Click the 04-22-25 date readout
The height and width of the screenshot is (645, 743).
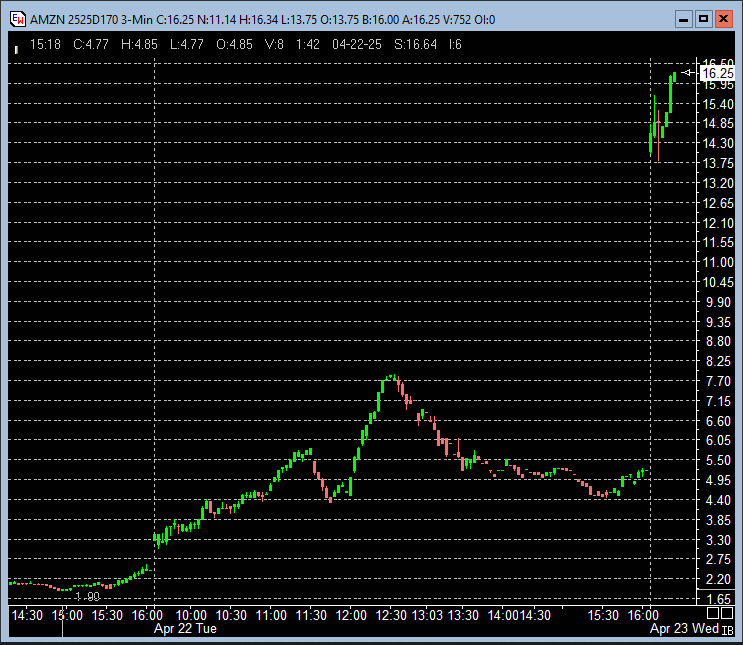coord(357,45)
